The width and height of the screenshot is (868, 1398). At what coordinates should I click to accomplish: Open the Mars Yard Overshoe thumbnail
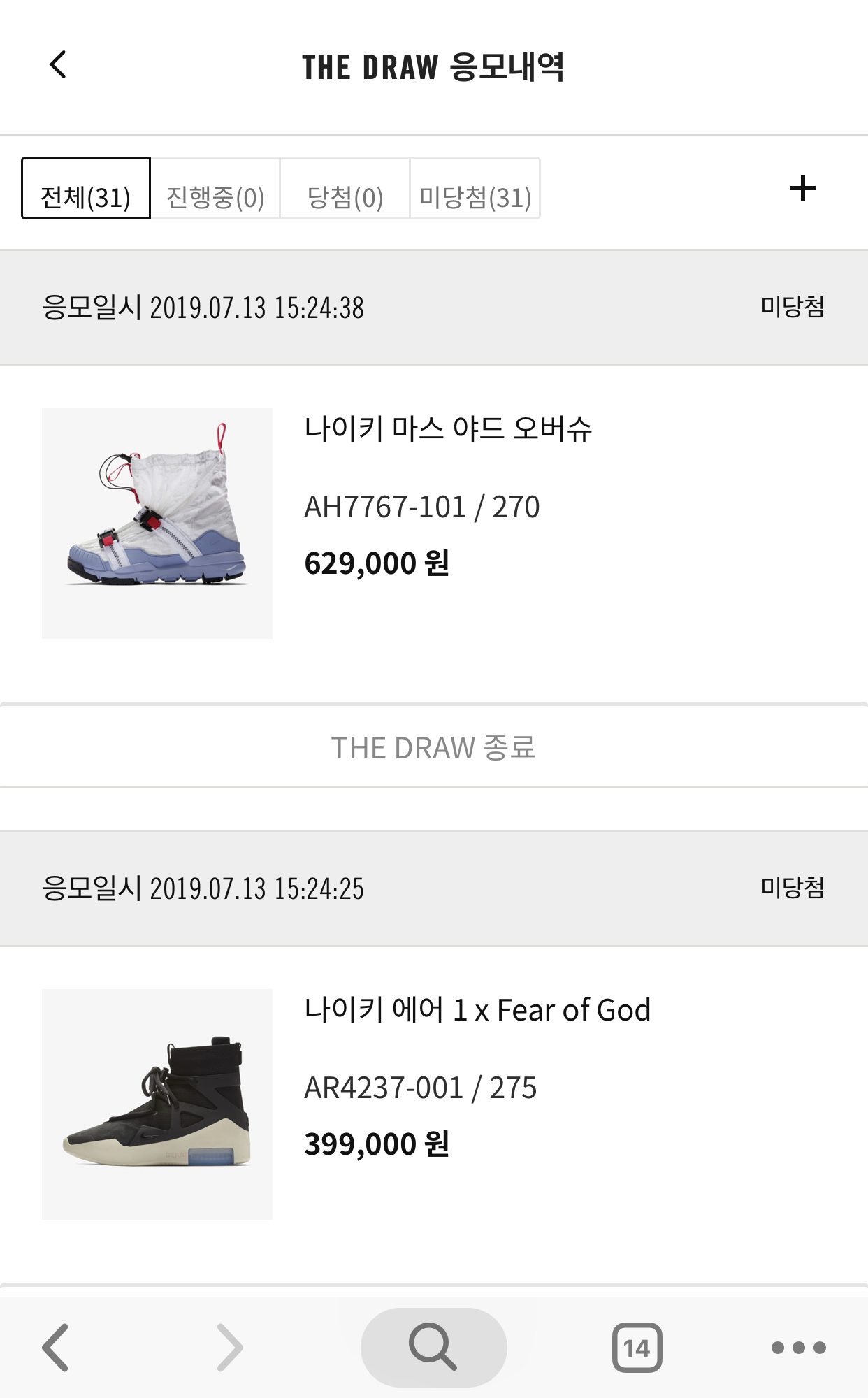[x=157, y=523]
